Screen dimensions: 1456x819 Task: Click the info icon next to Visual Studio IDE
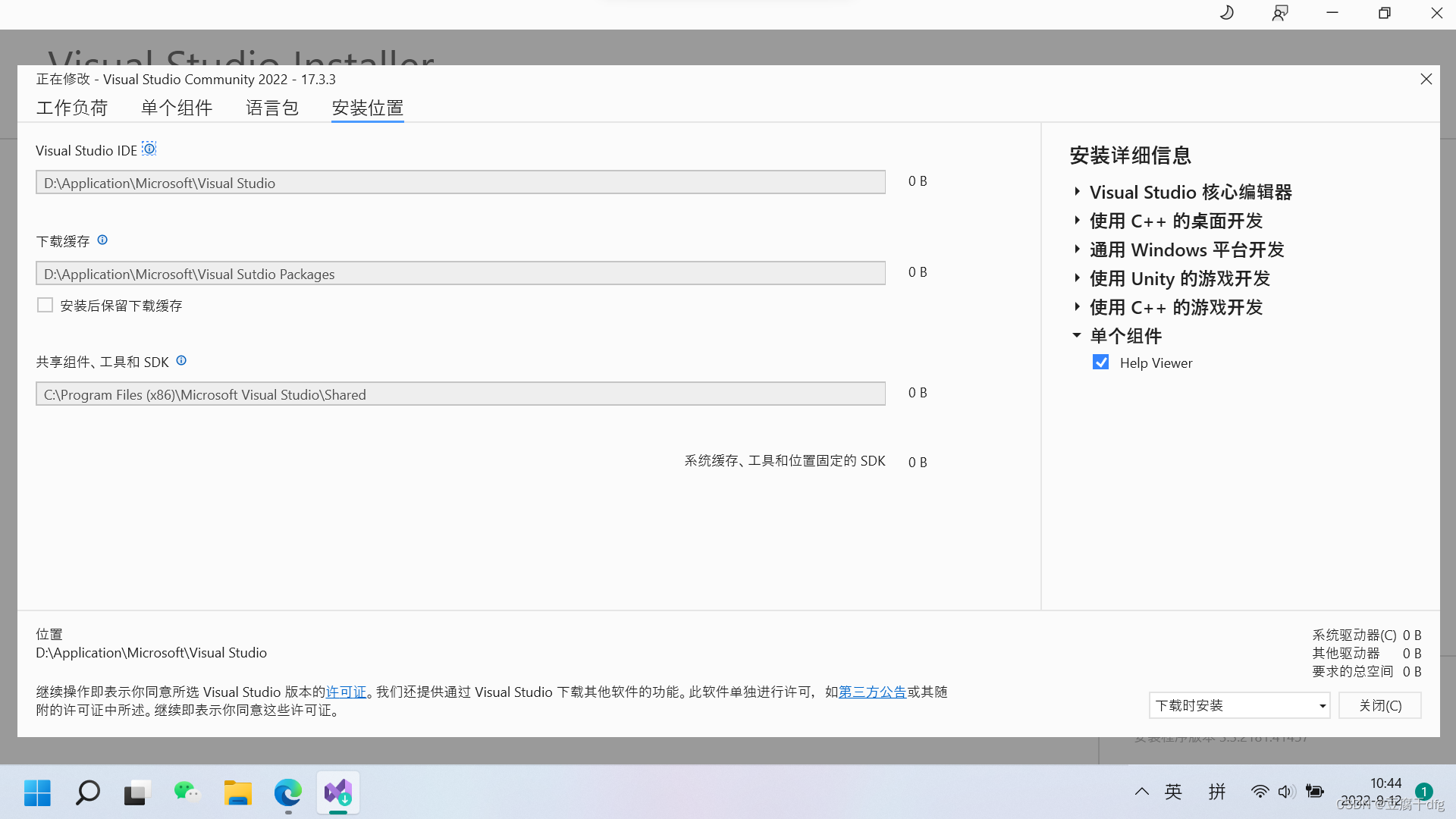click(x=149, y=149)
